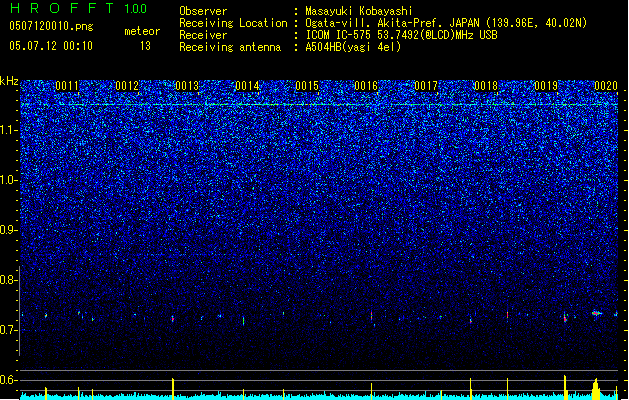Click time marker 0012
629x400 pixels.
coord(127,86)
